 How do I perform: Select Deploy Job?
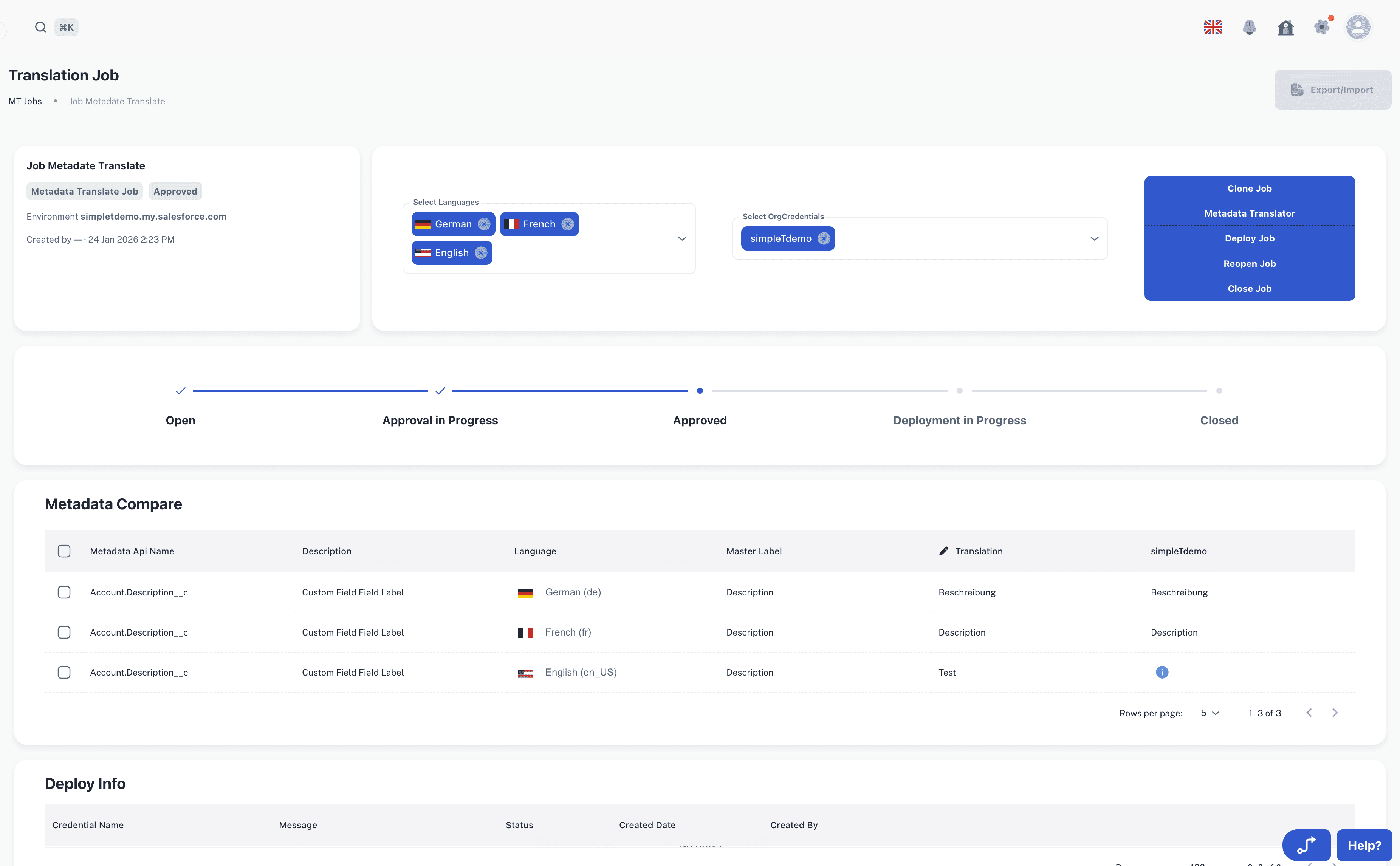[1249, 238]
